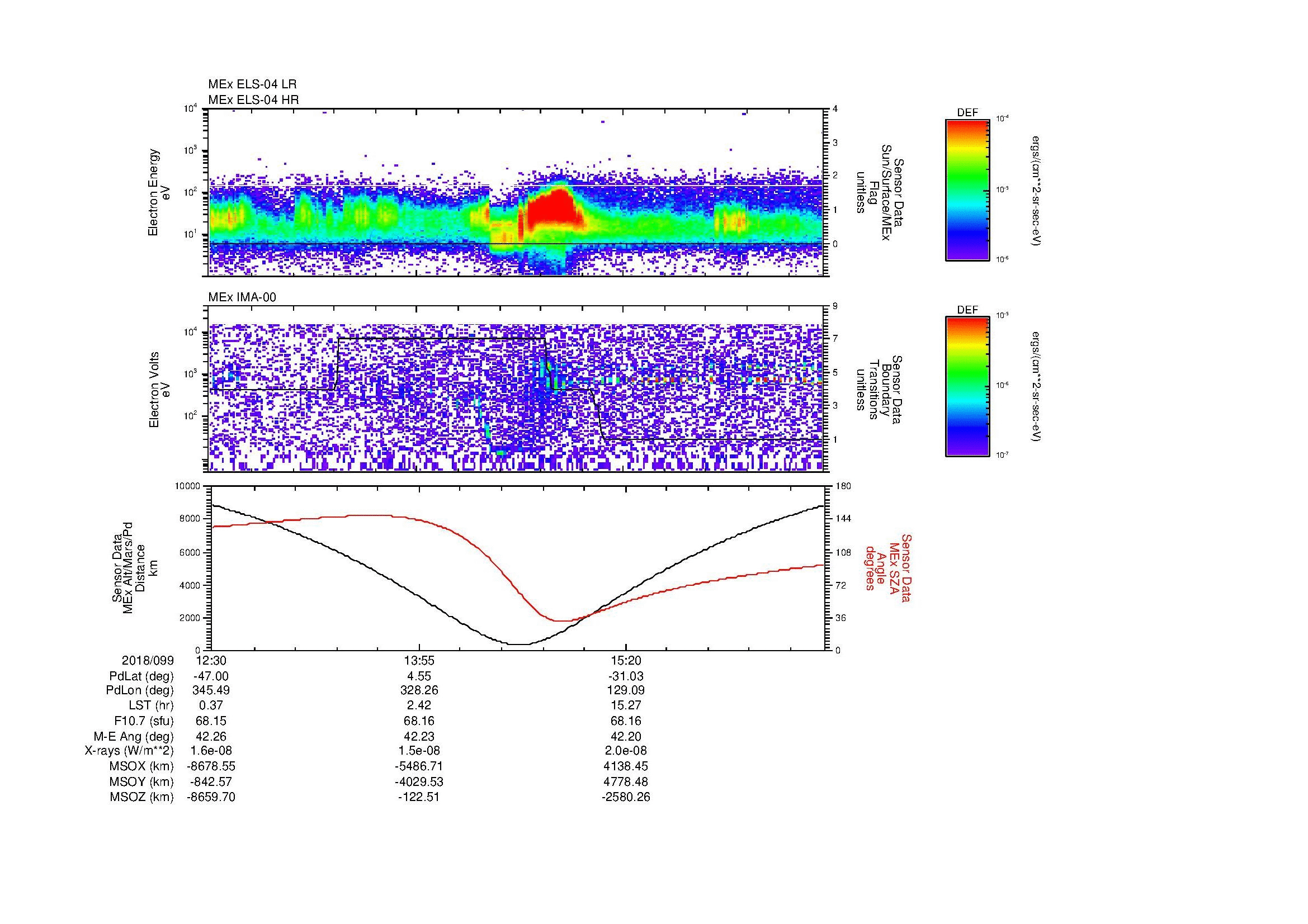This screenshot has width=1308, height=924.
Task: Click the LST value '15.27'
Action: click(626, 705)
